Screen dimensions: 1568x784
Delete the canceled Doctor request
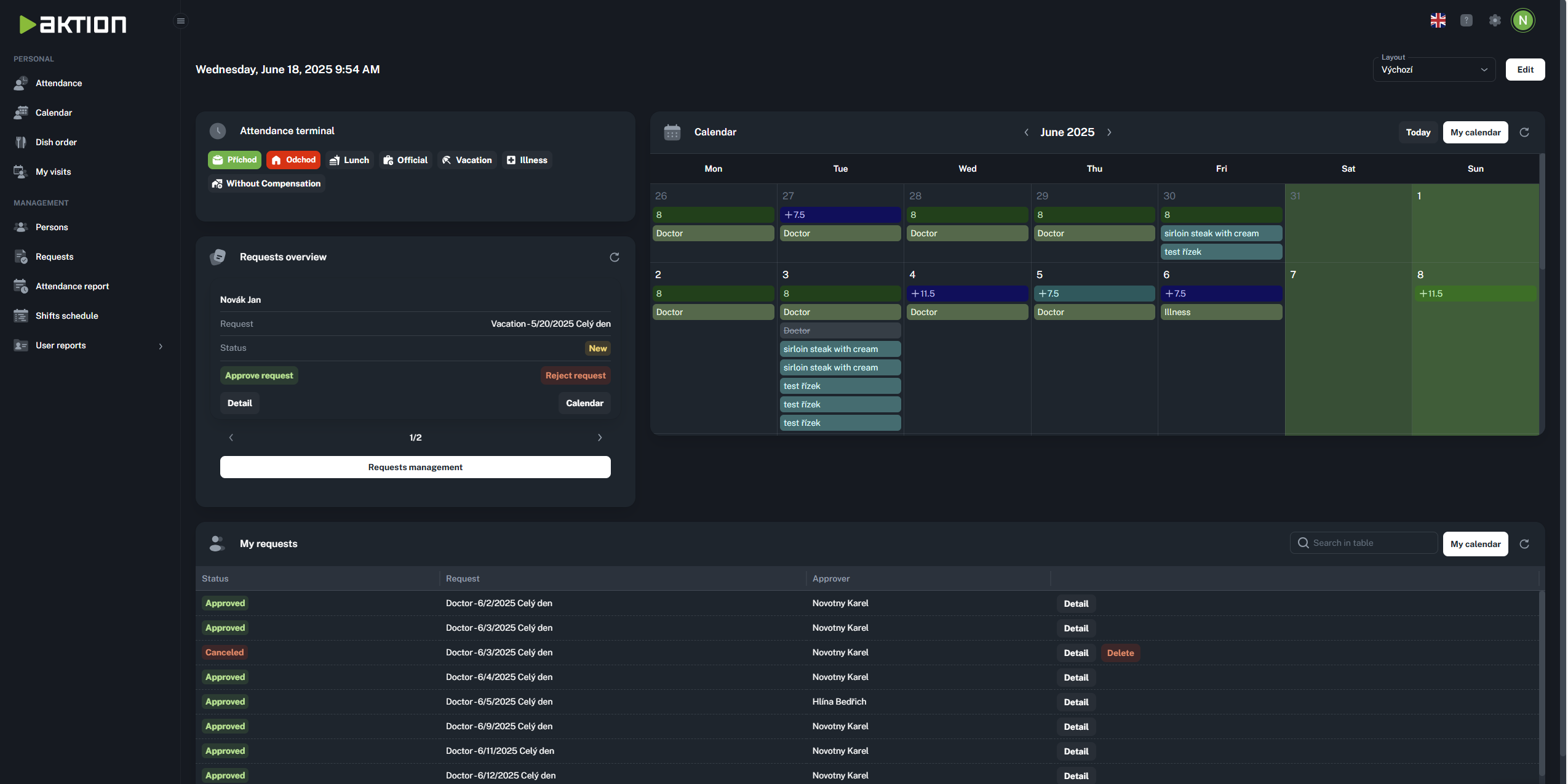1120,653
